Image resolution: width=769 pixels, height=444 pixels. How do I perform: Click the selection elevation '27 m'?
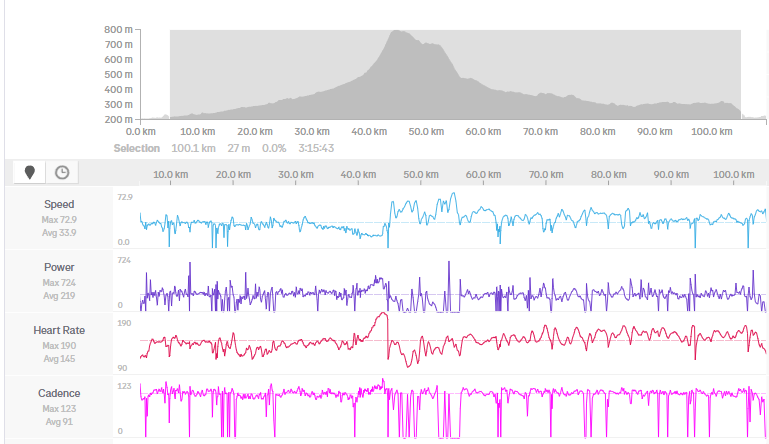[x=239, y=148]
